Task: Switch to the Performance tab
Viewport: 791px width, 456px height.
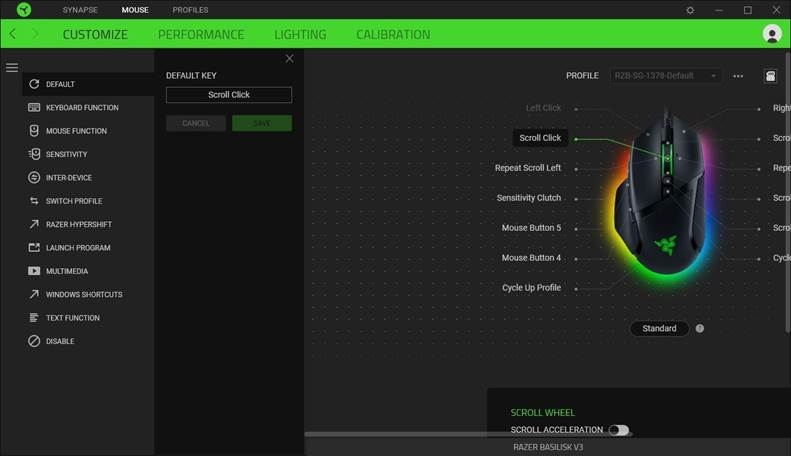Action: point(201,34)
